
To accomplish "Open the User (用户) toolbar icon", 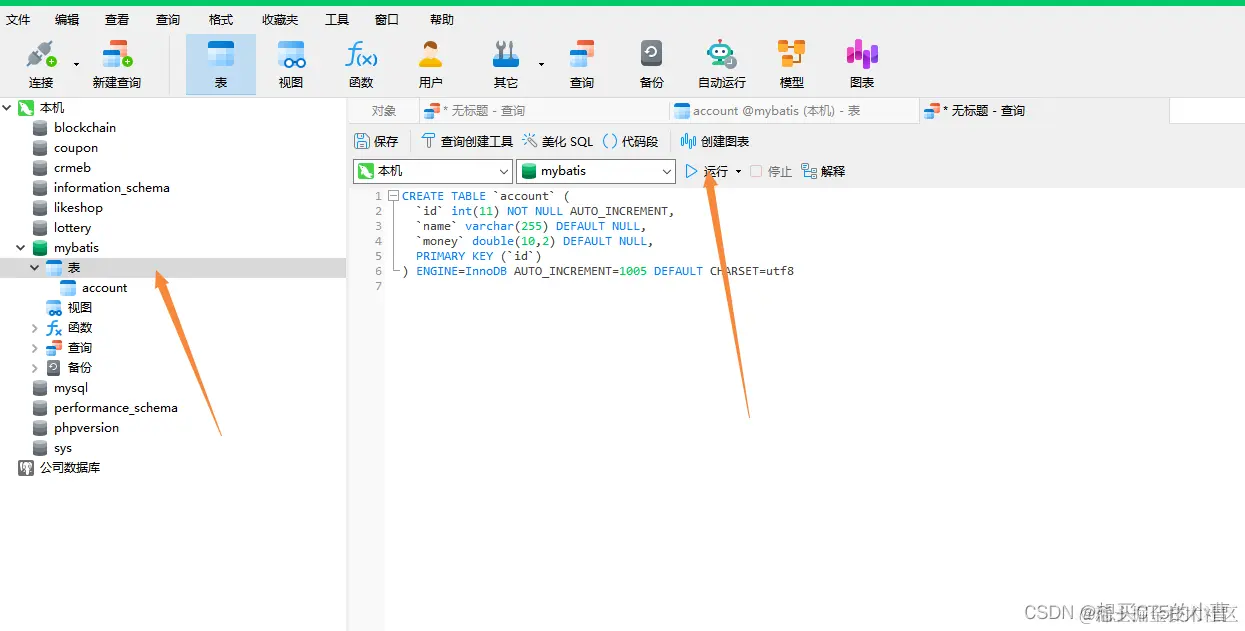I will [x=431, y=64].
